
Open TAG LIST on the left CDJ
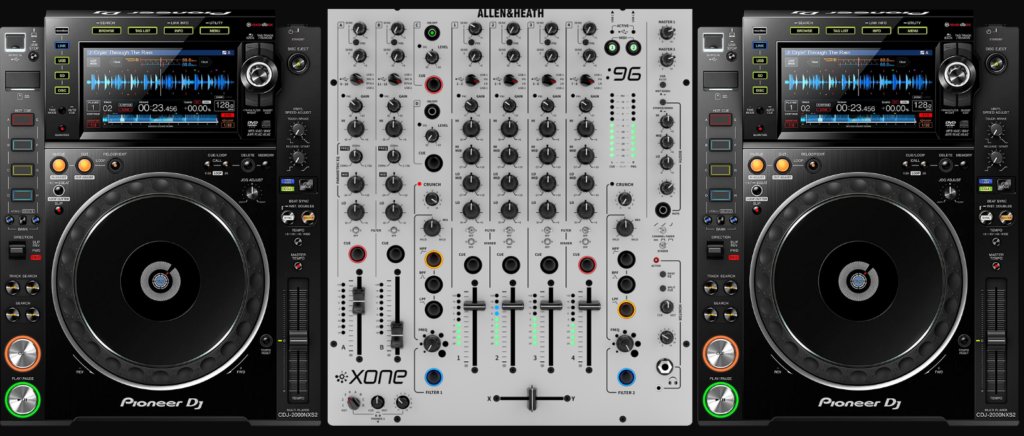point(142,31)
